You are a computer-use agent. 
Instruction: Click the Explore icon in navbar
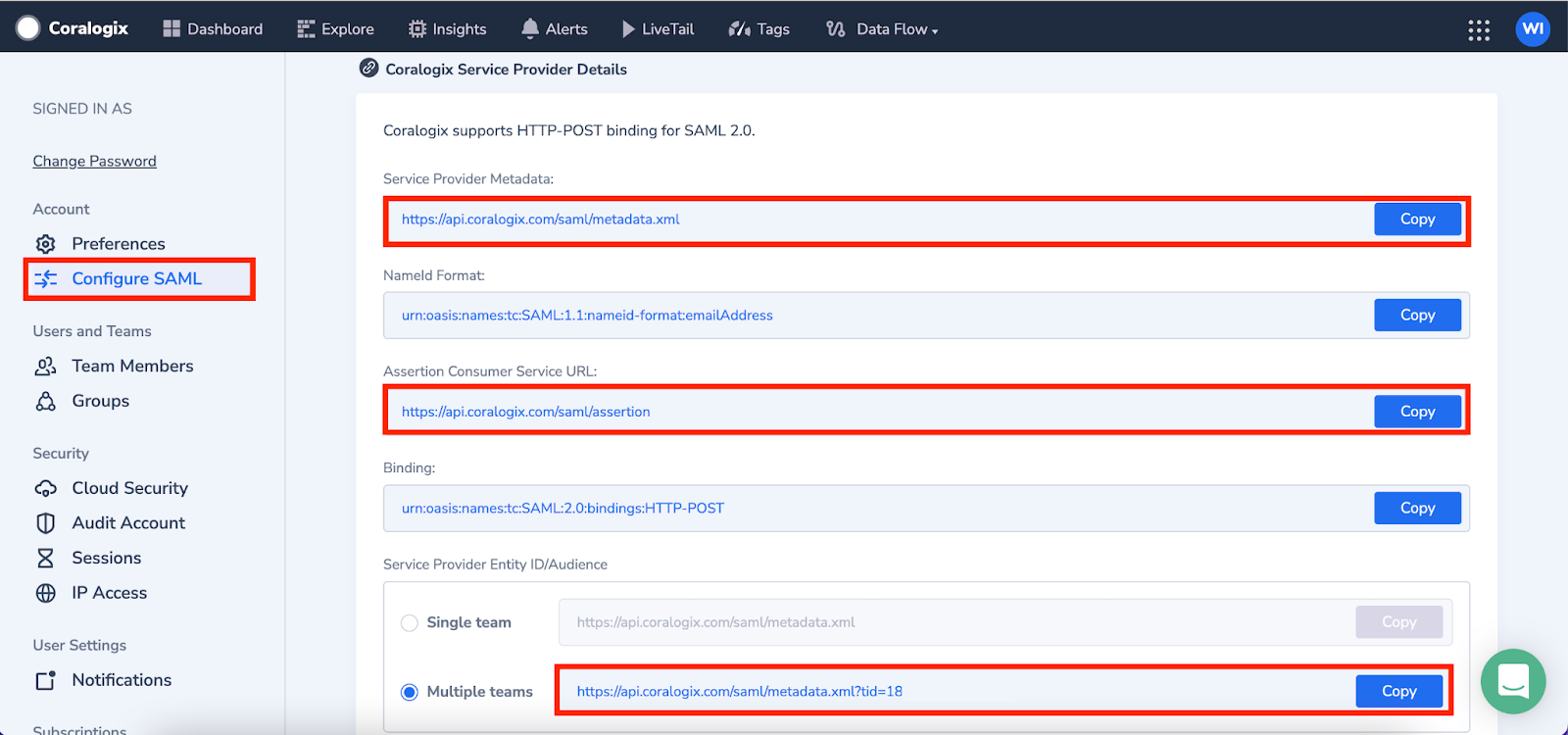click(x=307, y=29)
